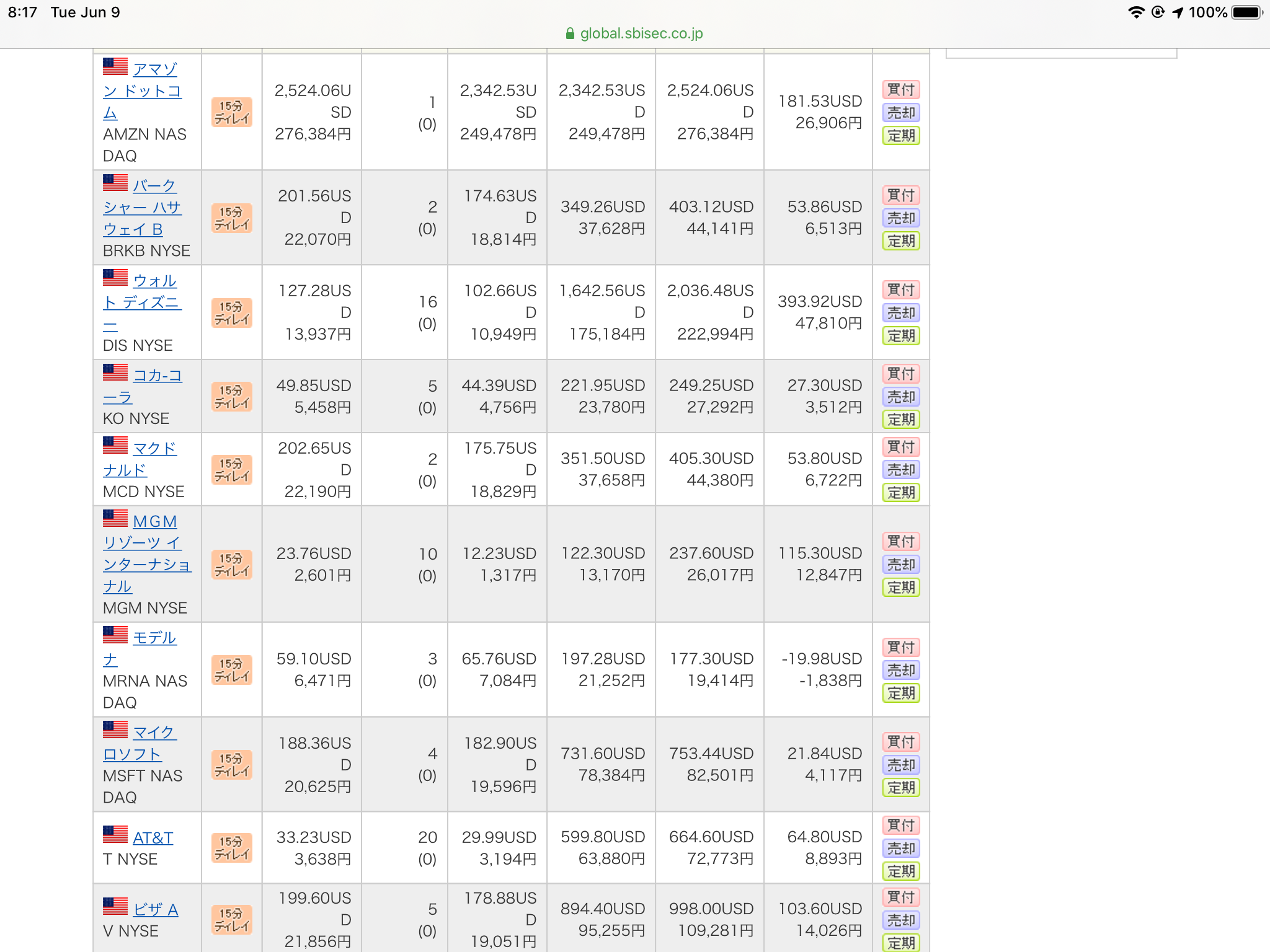The height and width of the screenshot is (952, 1270).
Task: Click the 定期 periodic button for AT&T
Action: (x=901, y=871)
